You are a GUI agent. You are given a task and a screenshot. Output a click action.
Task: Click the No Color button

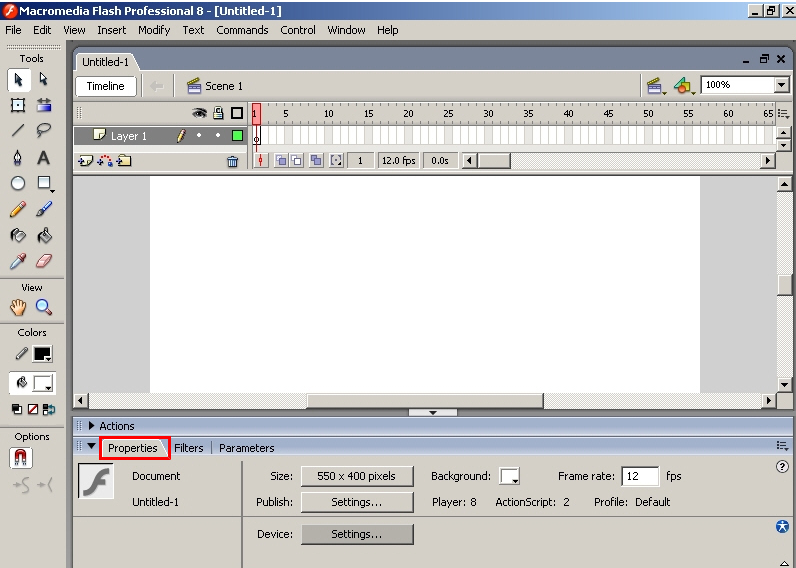click(33, 409)
